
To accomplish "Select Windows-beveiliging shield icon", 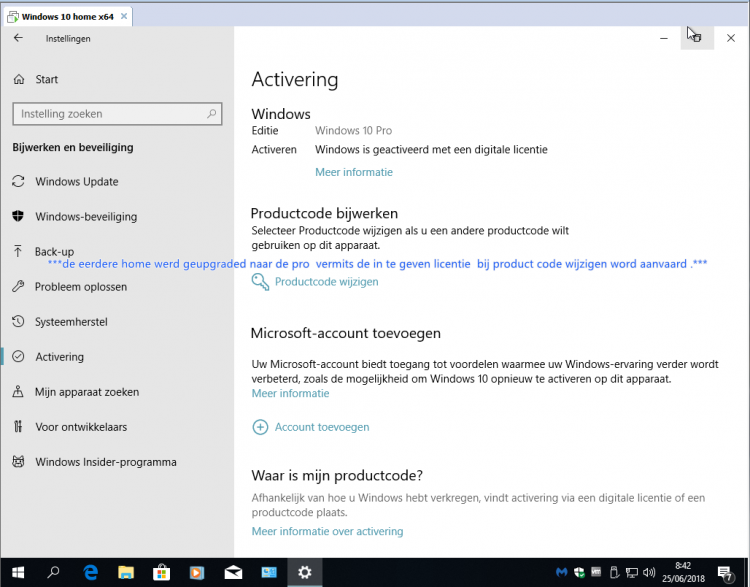I will point(18,217).
